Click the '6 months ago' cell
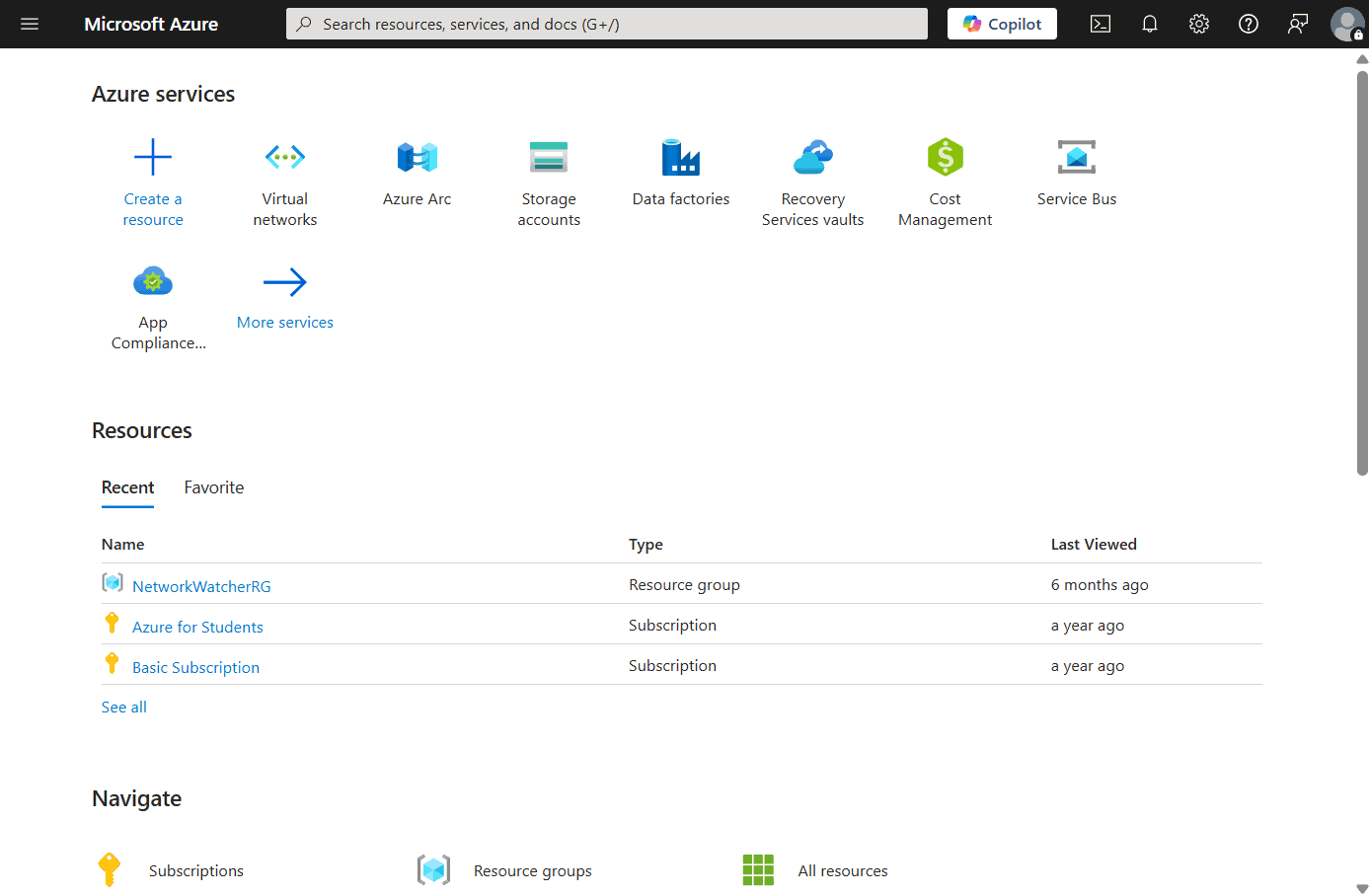The height and width of the screenshot is (896, 1369). 1100,584
